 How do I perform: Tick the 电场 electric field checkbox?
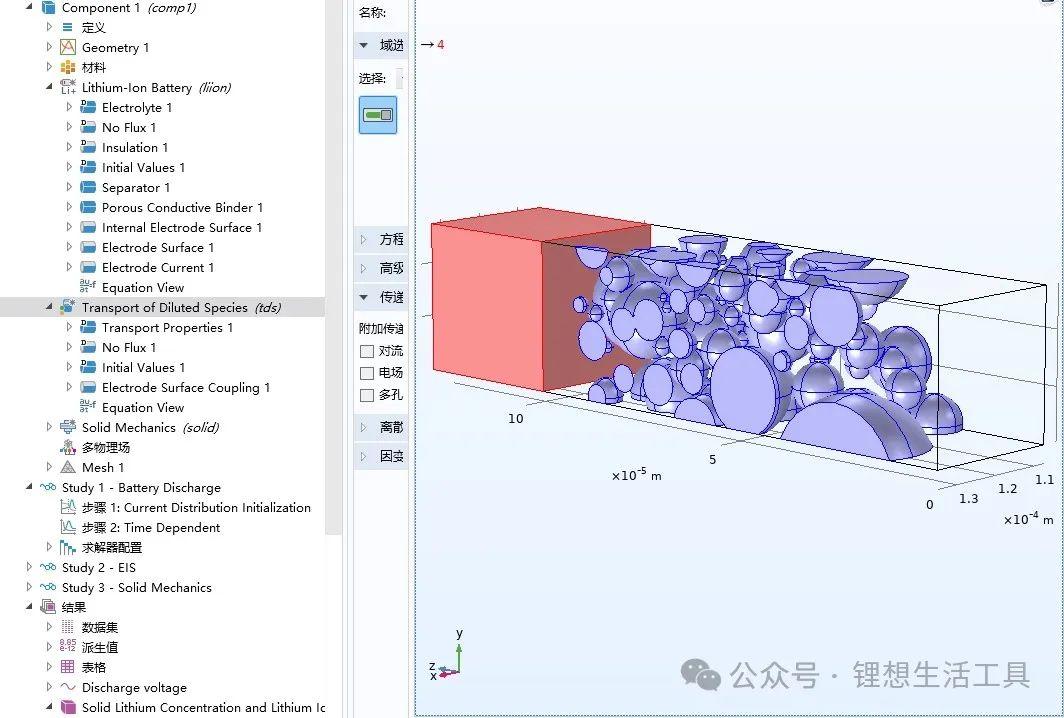pos(367,373)
